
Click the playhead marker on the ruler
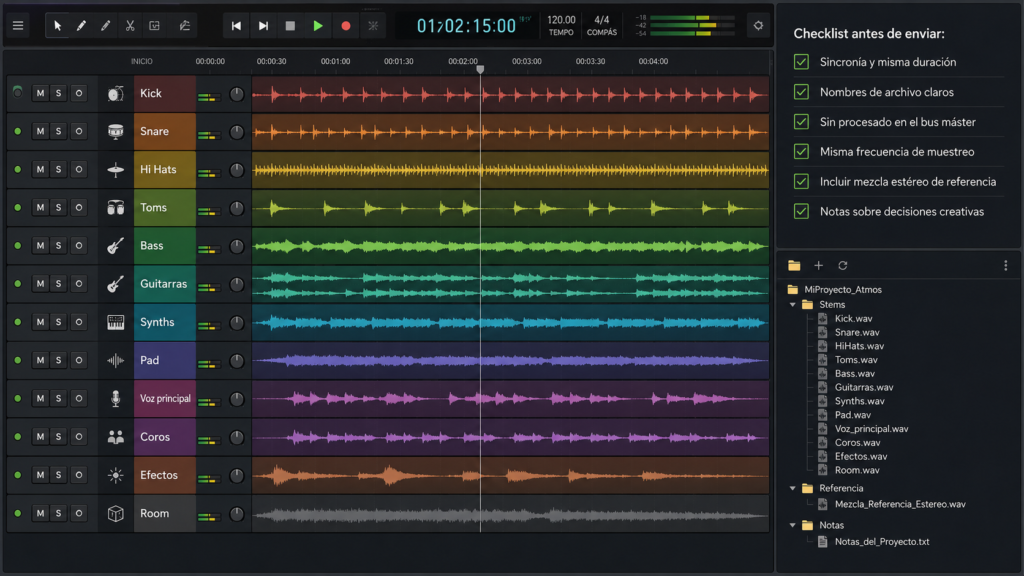(480, 69)
